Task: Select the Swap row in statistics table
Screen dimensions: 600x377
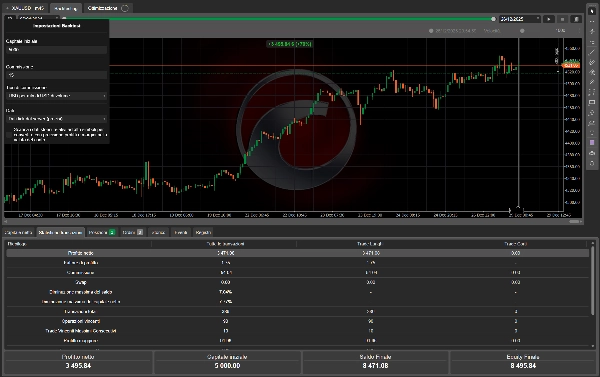Action: (297, 282)
